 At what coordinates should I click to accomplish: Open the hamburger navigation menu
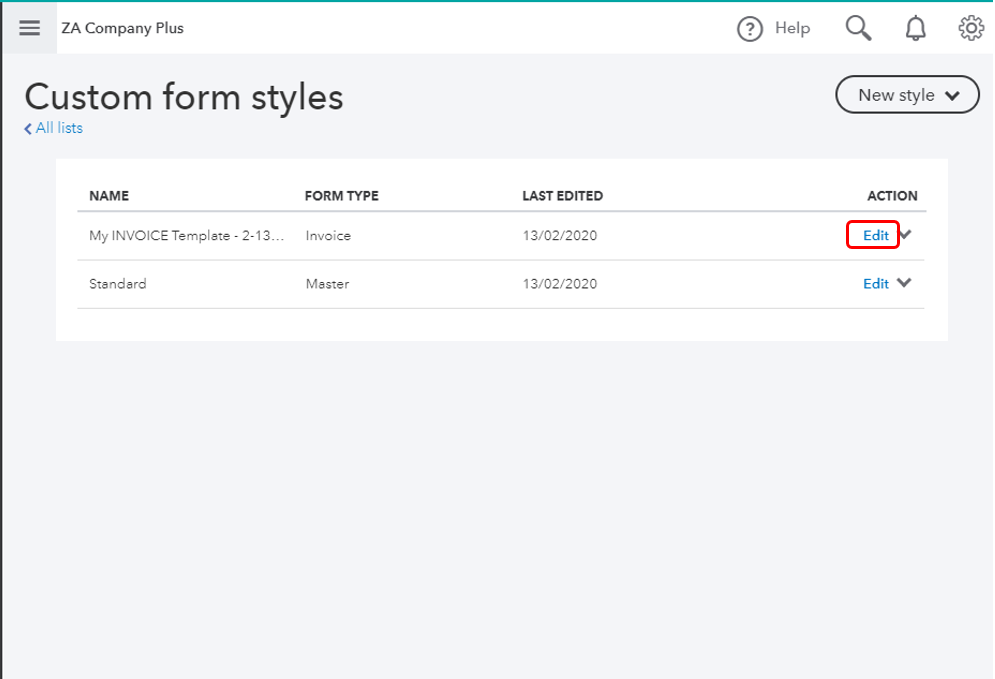(29, 28)
